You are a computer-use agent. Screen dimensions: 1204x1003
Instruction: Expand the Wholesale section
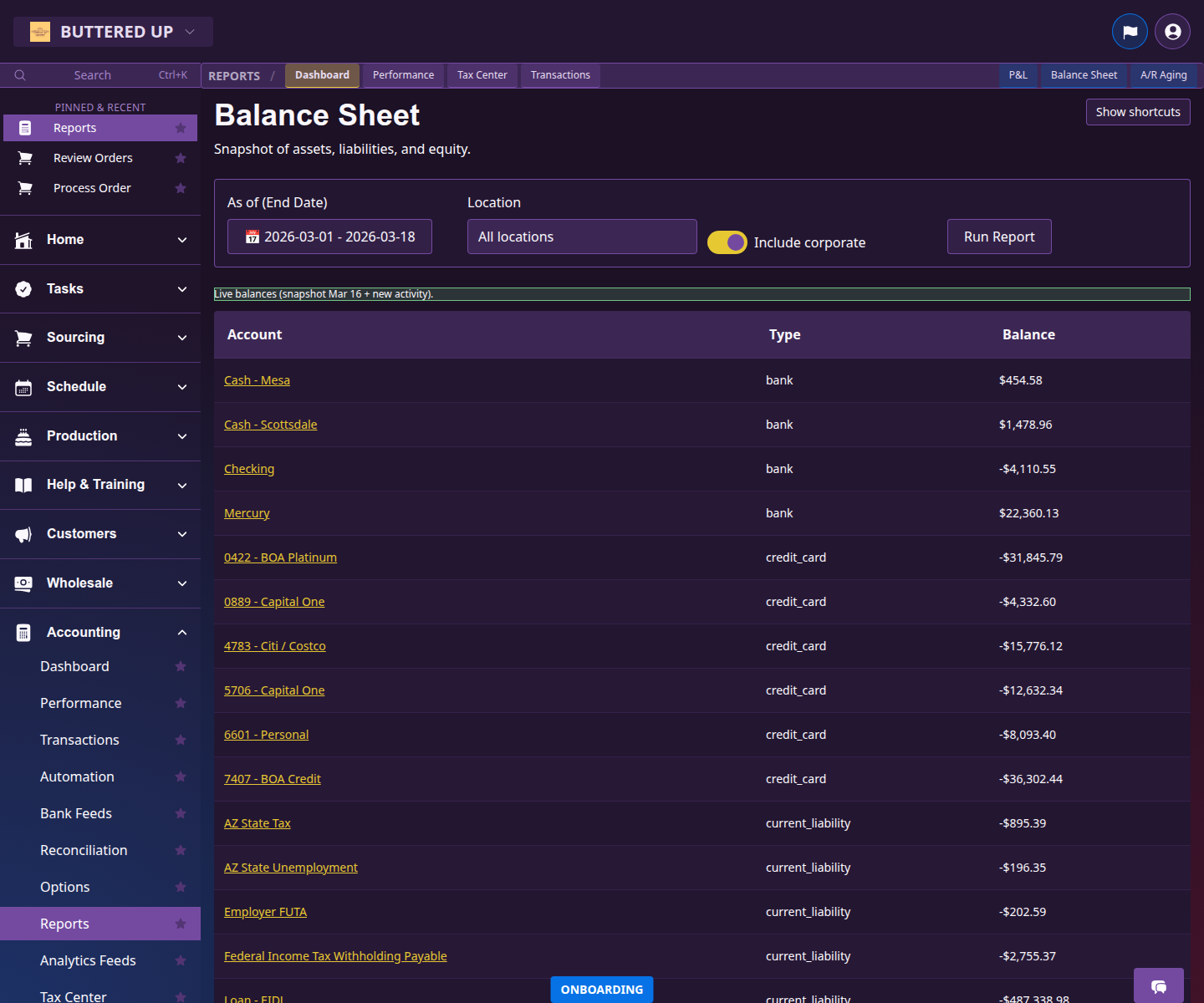(x=182, y=583)
